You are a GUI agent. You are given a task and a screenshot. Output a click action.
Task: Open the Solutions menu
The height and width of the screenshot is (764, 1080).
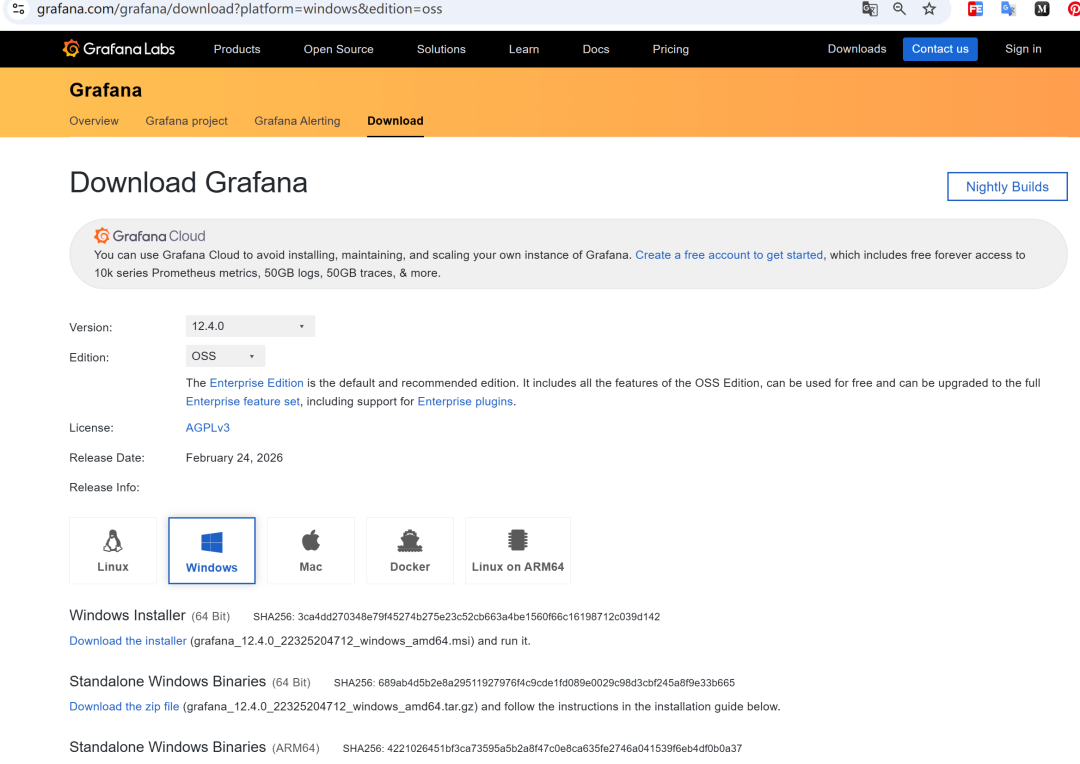441,49
